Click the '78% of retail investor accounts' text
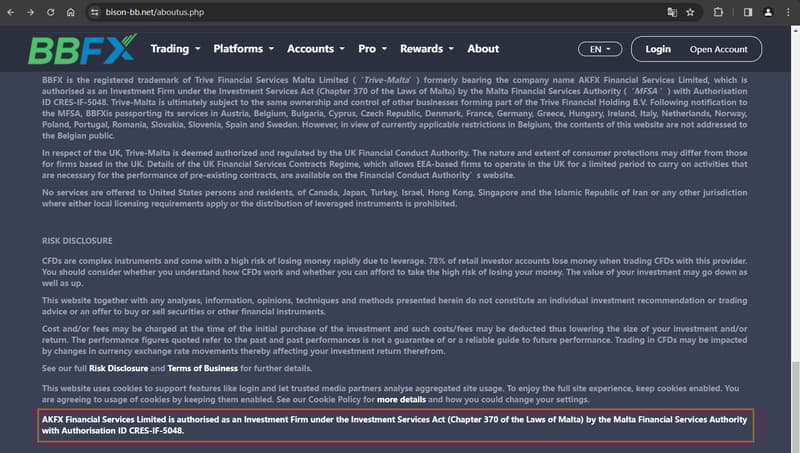The height and width of the screenshot is (453, 800). click(489, 261)
